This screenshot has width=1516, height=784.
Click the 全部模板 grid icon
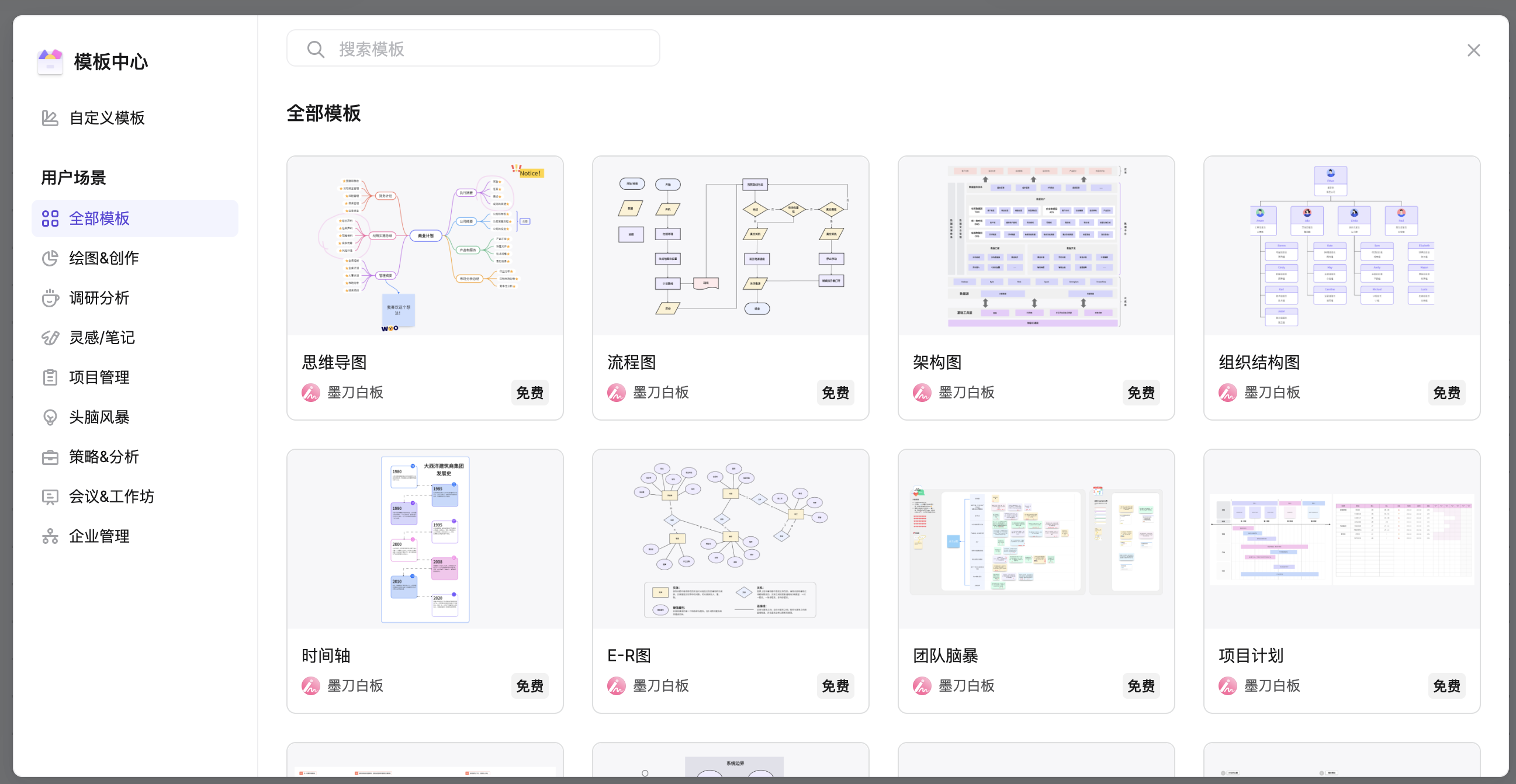pos(50,219)
